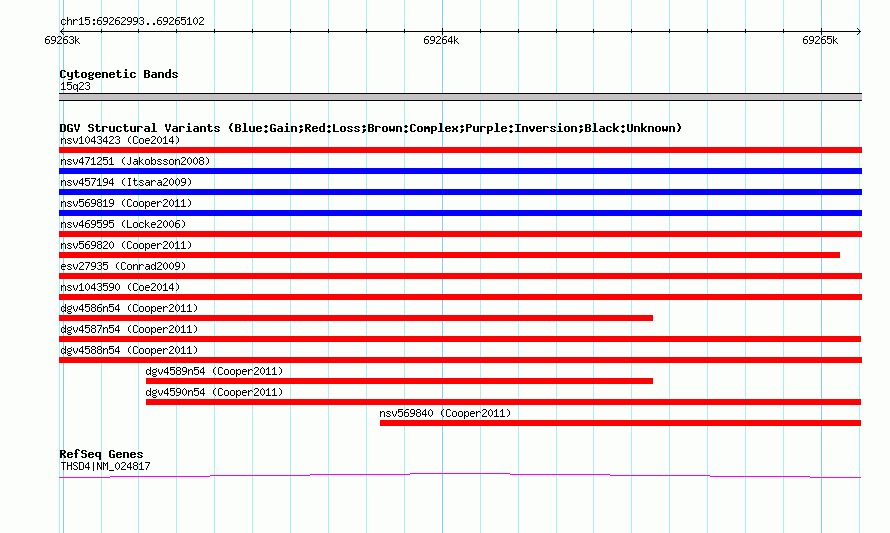
Task: Open variant label nsv457194 (Itsara2009)
Action: coord(126,182)
